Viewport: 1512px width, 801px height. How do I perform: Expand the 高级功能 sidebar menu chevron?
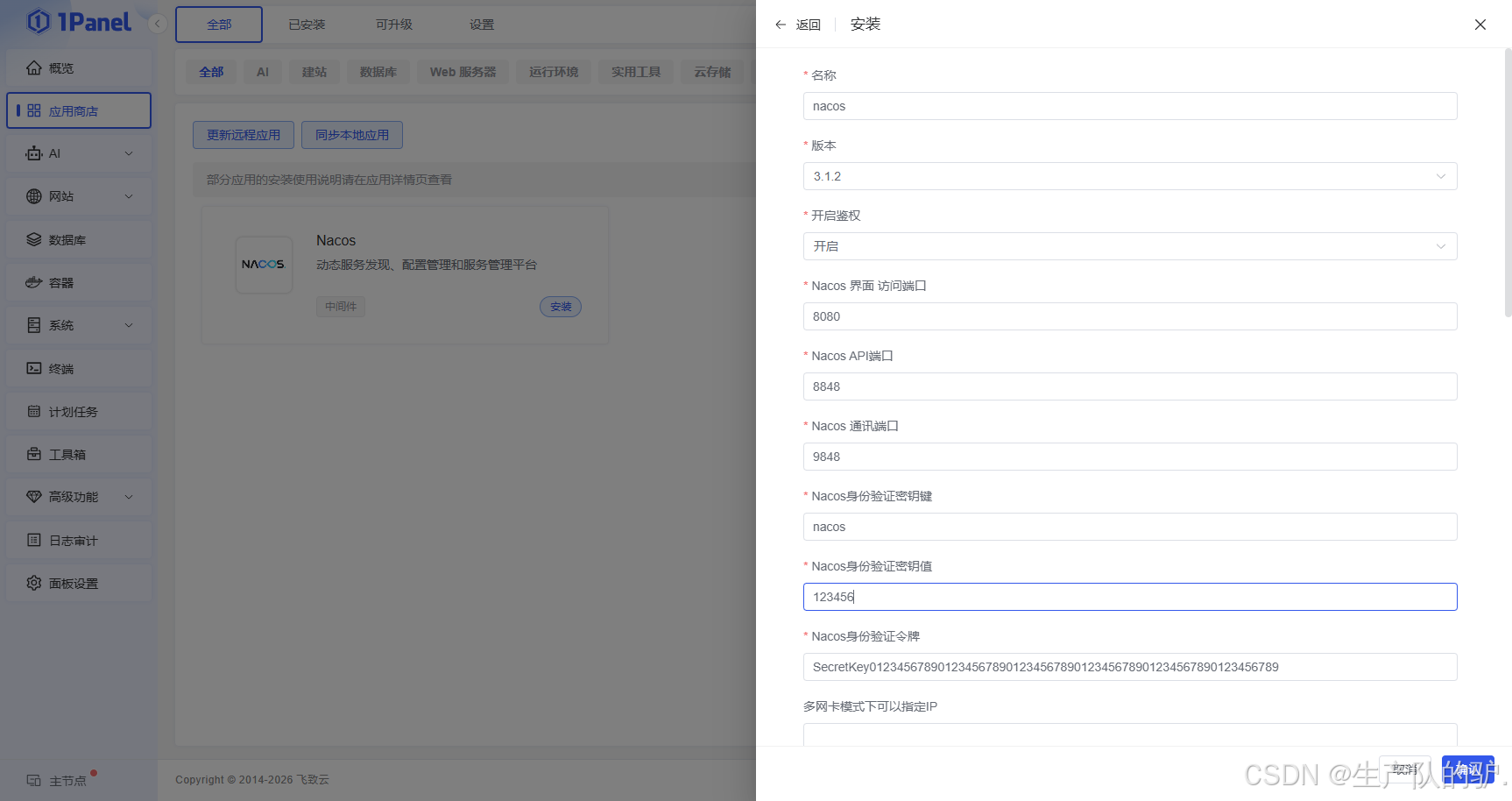pos(129,497)
